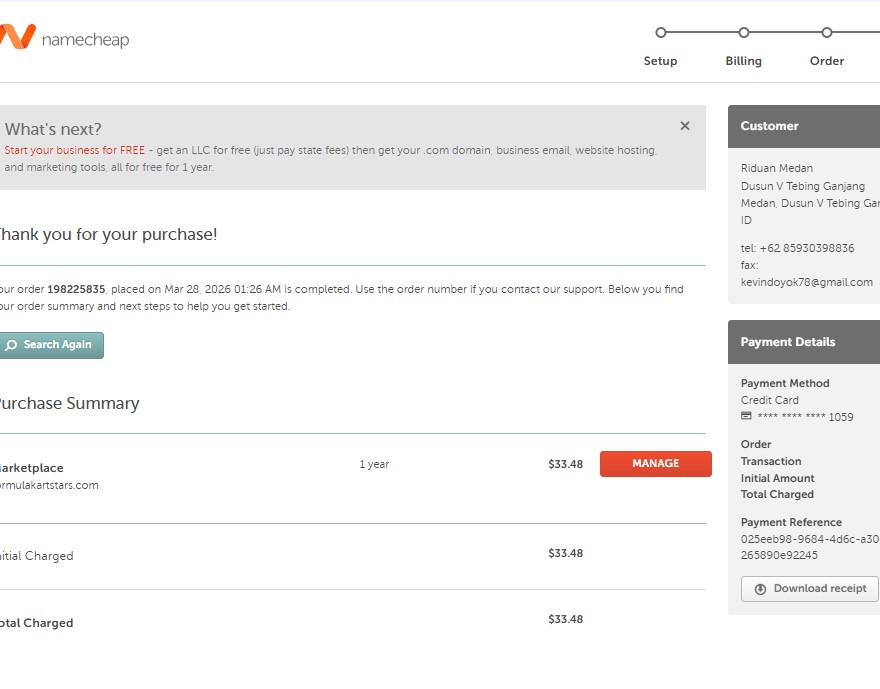880x689 pixels.
Task: Click the Namecheap logo icon
Action: (x=17, y=38)
